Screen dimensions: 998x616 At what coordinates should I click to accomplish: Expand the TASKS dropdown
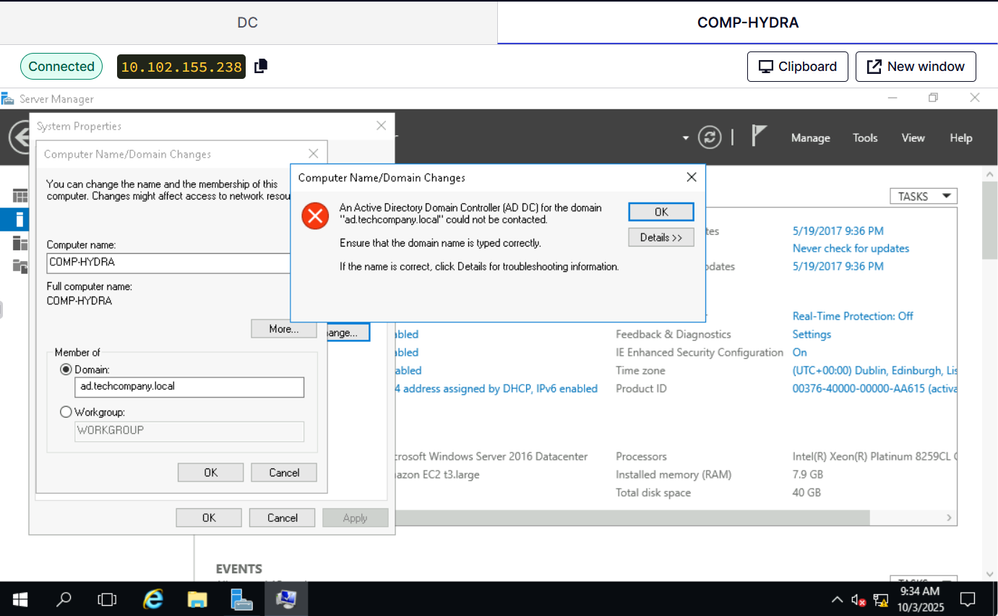tap(923, 196)
